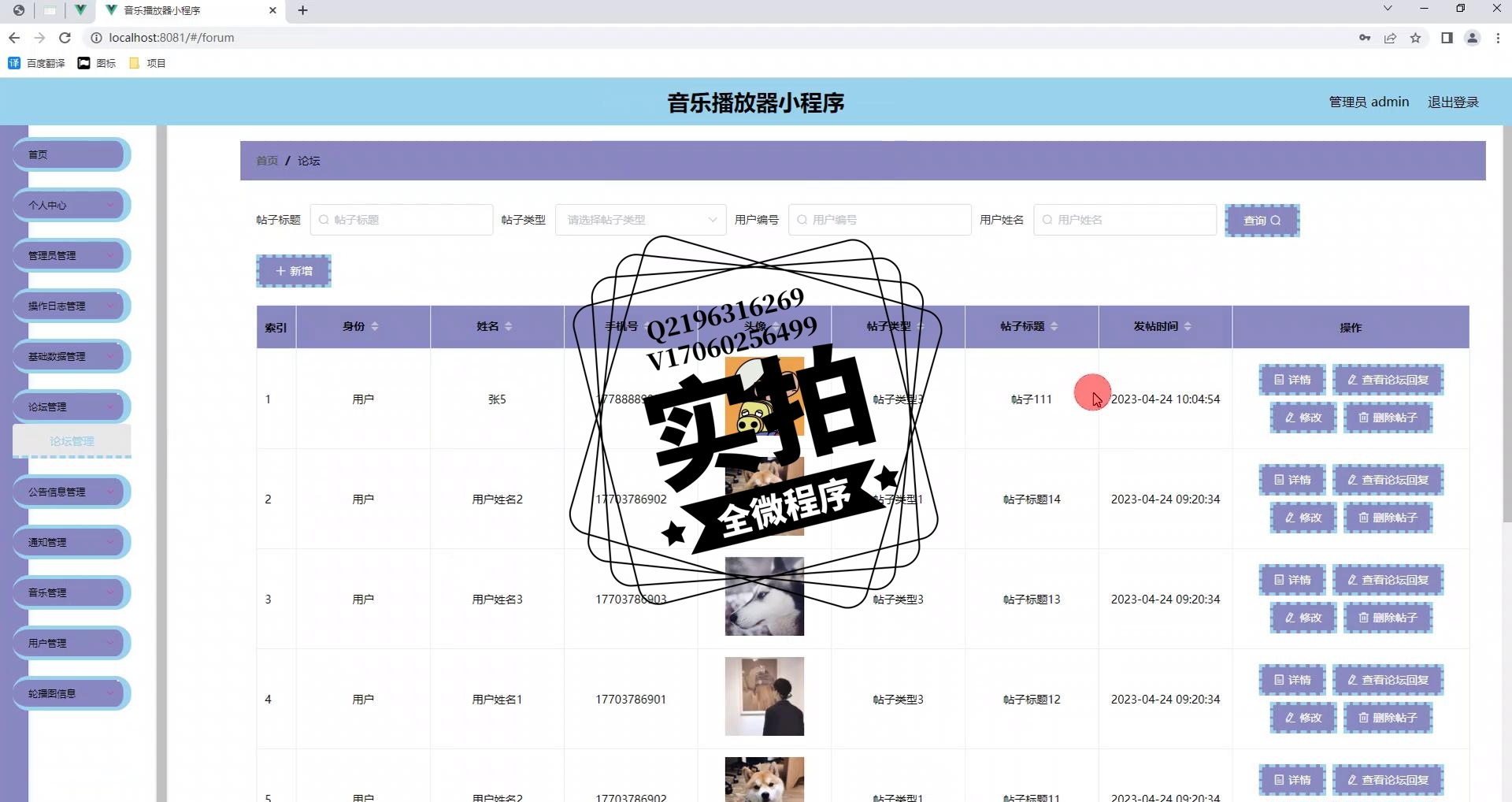Click 修改 for post 帖子标题14
This screenshot has height=802, width=1512.
(1303, 518)
